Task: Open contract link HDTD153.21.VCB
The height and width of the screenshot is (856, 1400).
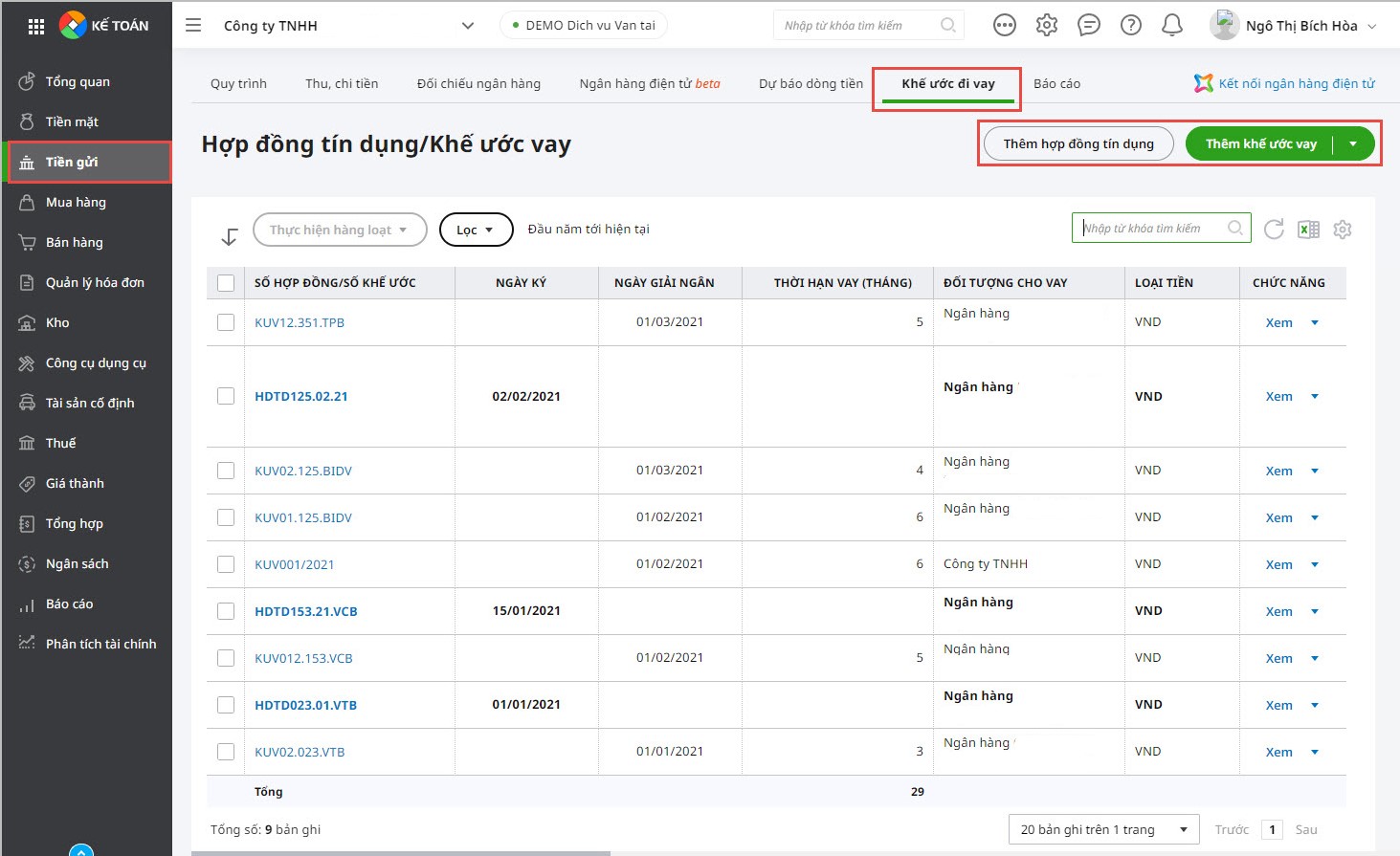Action: 306,611
